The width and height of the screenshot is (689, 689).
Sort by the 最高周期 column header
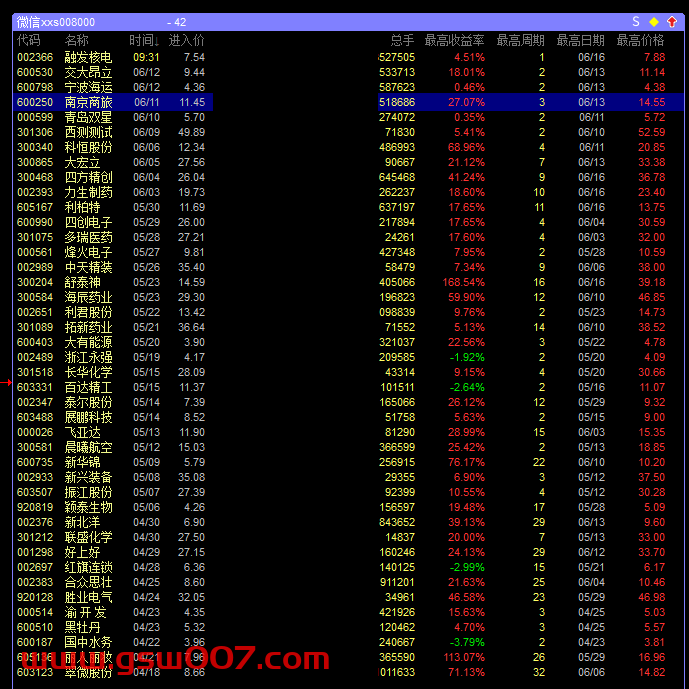click(x=520, y=40)
